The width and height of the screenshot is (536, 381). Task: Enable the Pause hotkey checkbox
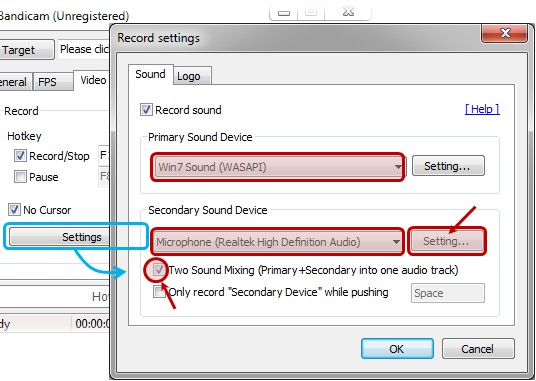click(x=20, y=177)
